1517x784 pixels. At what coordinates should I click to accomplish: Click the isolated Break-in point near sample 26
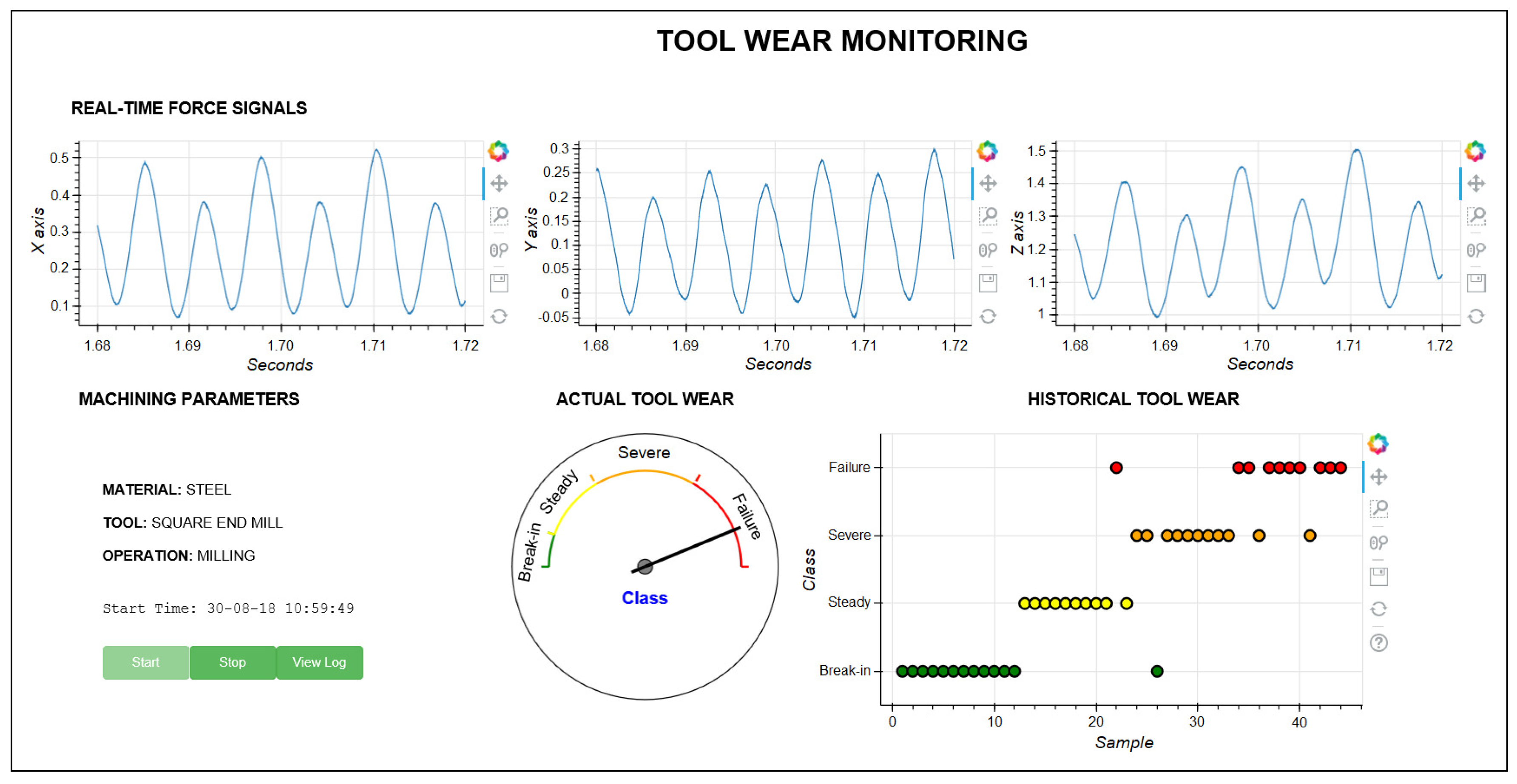pyautogui.click(x=1156, y=671)
